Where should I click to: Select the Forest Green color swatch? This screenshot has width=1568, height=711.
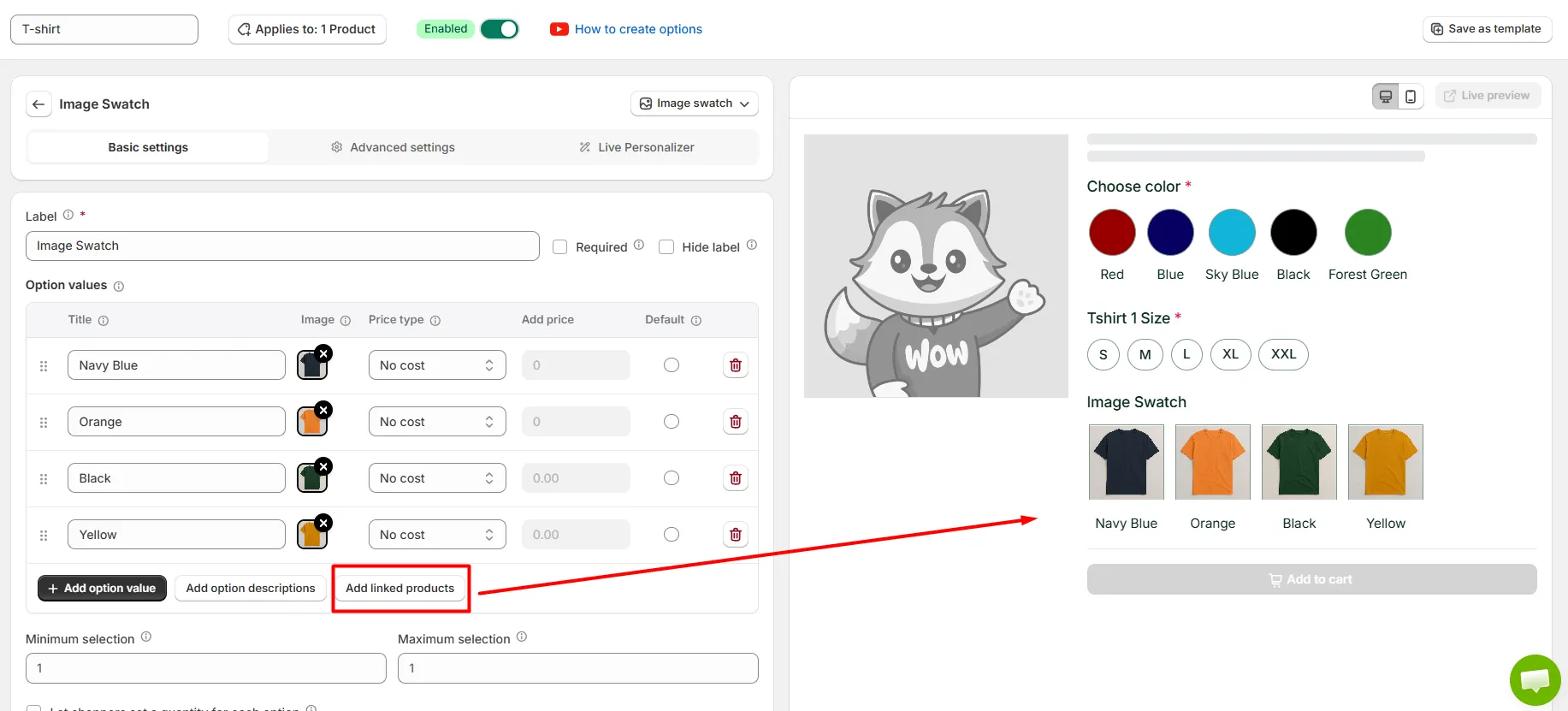tap(1368, 232)
